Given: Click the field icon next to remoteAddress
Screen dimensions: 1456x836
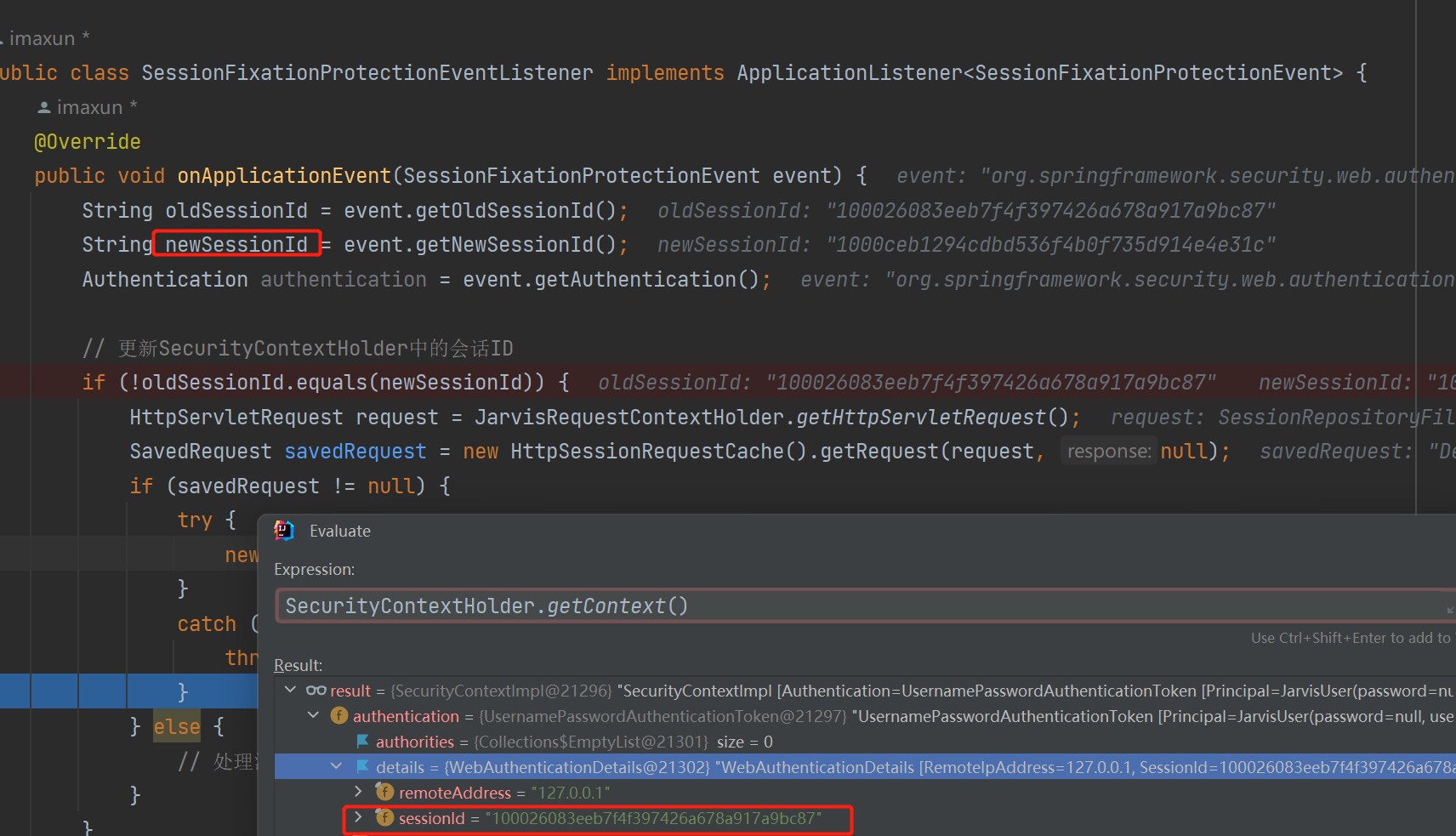Looking at the screenshot, I should click(x=385, y=793).
